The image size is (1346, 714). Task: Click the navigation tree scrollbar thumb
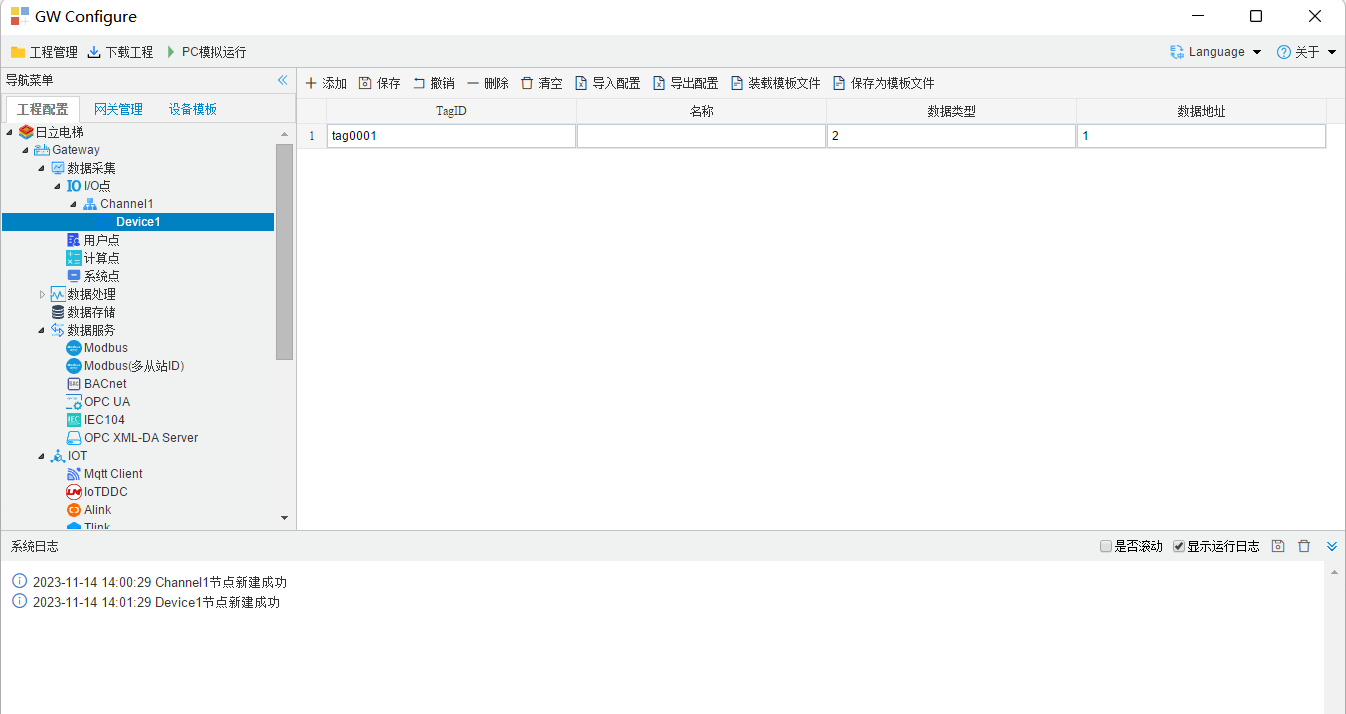point(284,252)
